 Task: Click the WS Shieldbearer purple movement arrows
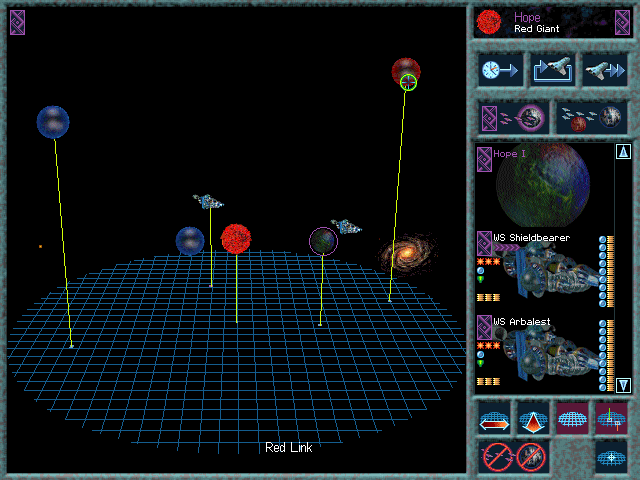pos(507,247)
